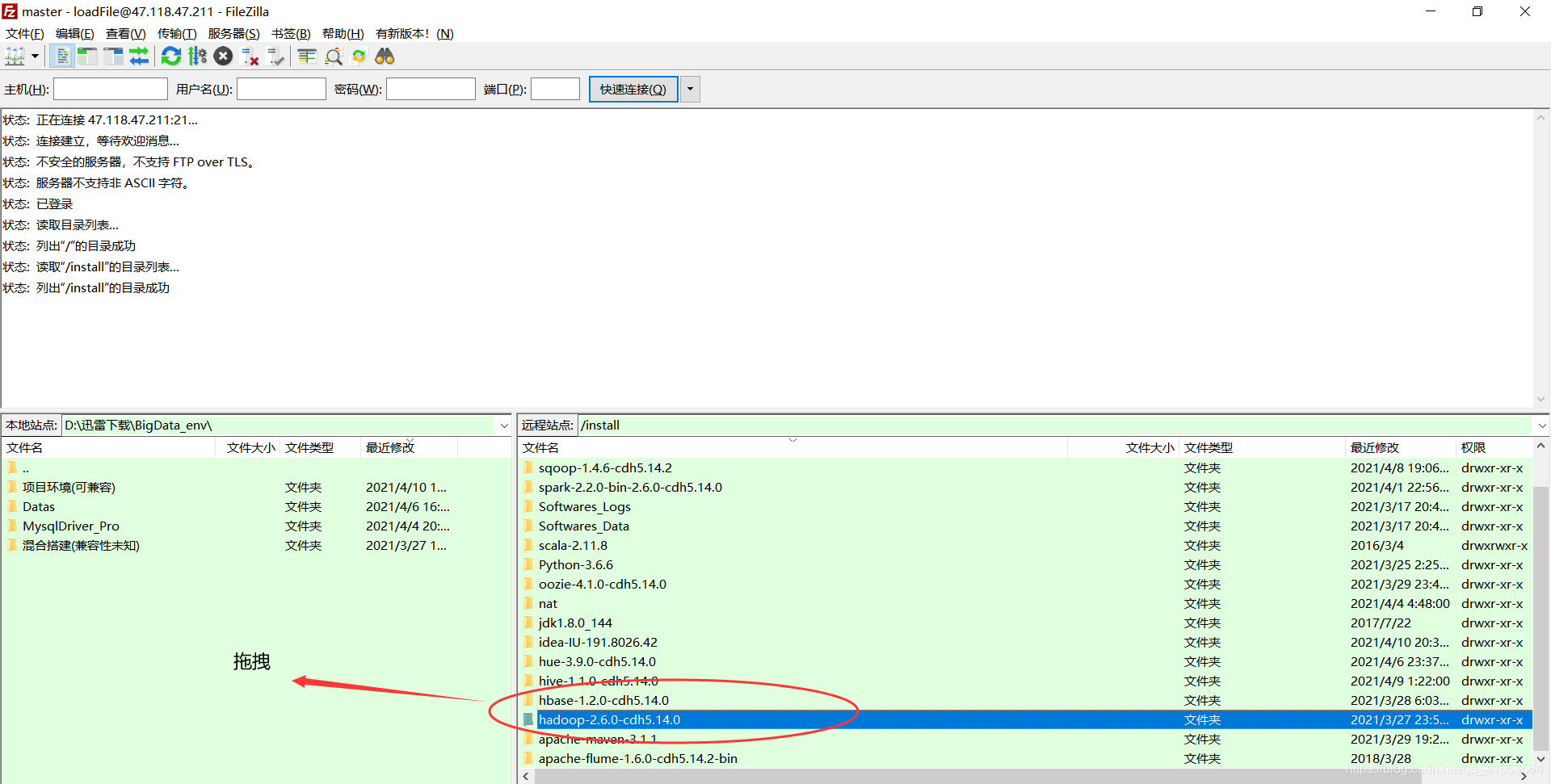The height and width of the screenshot is (784, 1551).
Task: Open the 有新版本! (N) menu
Action: click(414, 33)
